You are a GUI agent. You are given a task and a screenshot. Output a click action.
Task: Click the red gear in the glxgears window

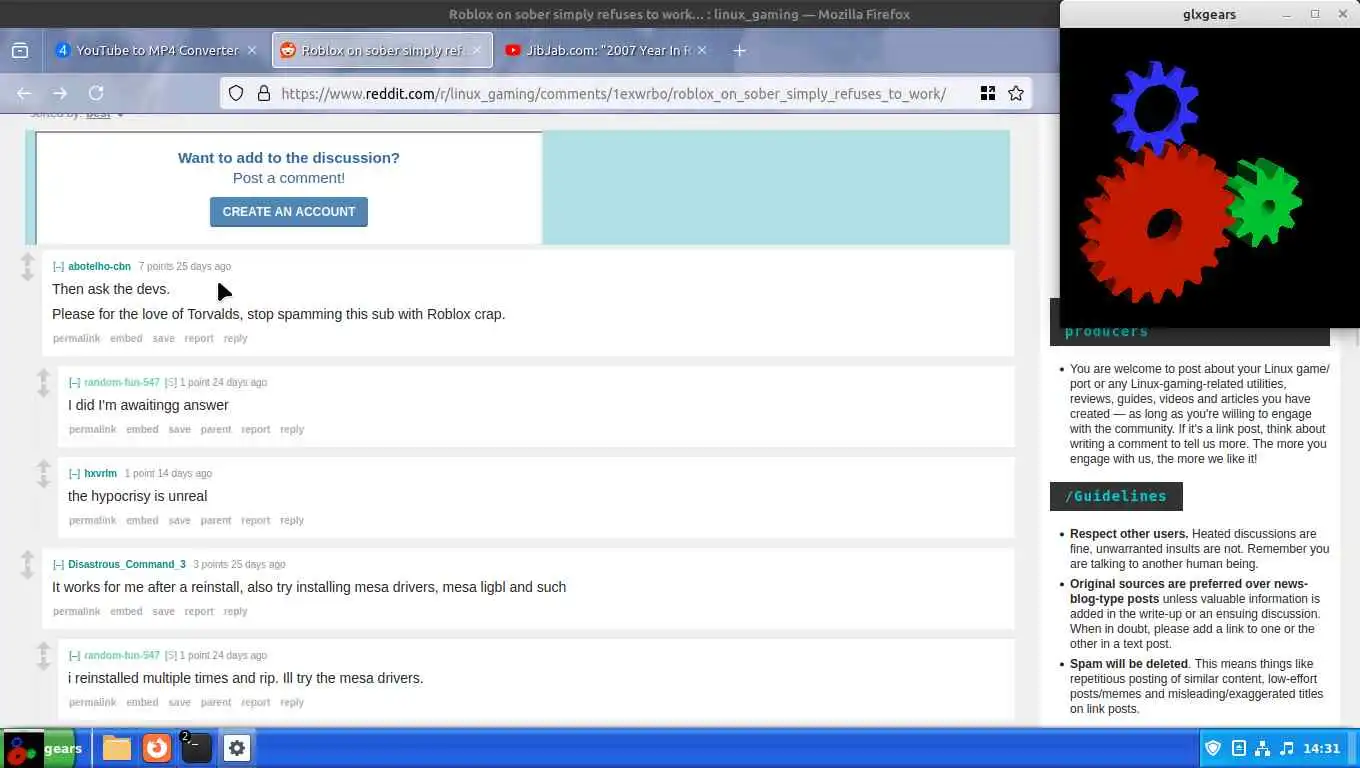pos(1156,225)
